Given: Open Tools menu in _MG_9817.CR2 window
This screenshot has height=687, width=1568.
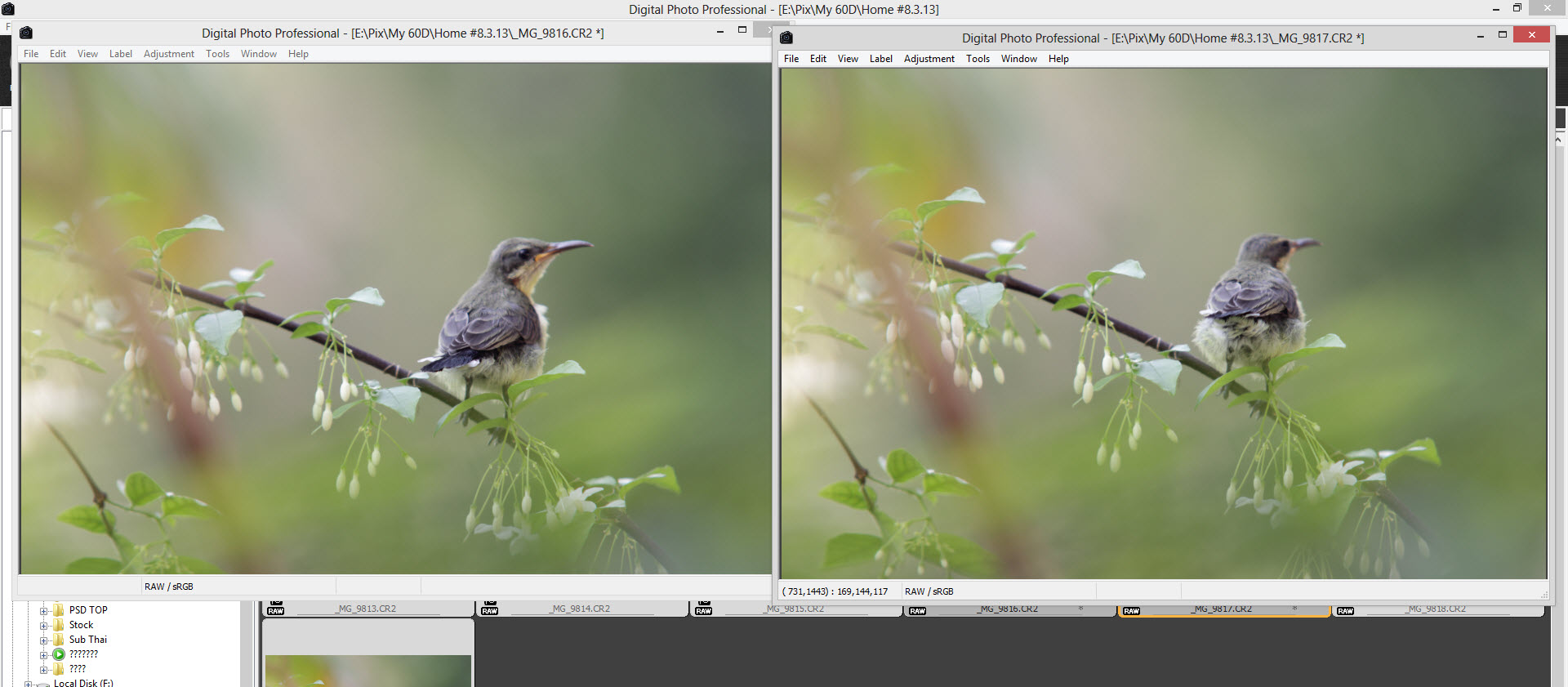Looking at the screenshot, I should [978, 59].
